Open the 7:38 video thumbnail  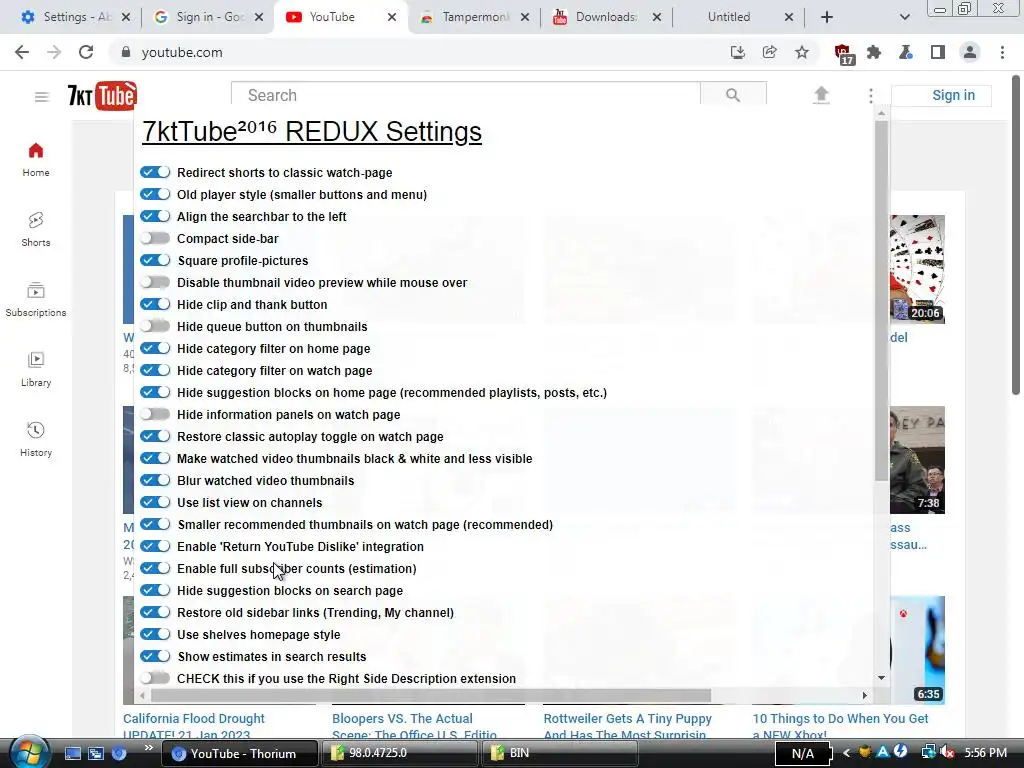click(x=917, y=460)
